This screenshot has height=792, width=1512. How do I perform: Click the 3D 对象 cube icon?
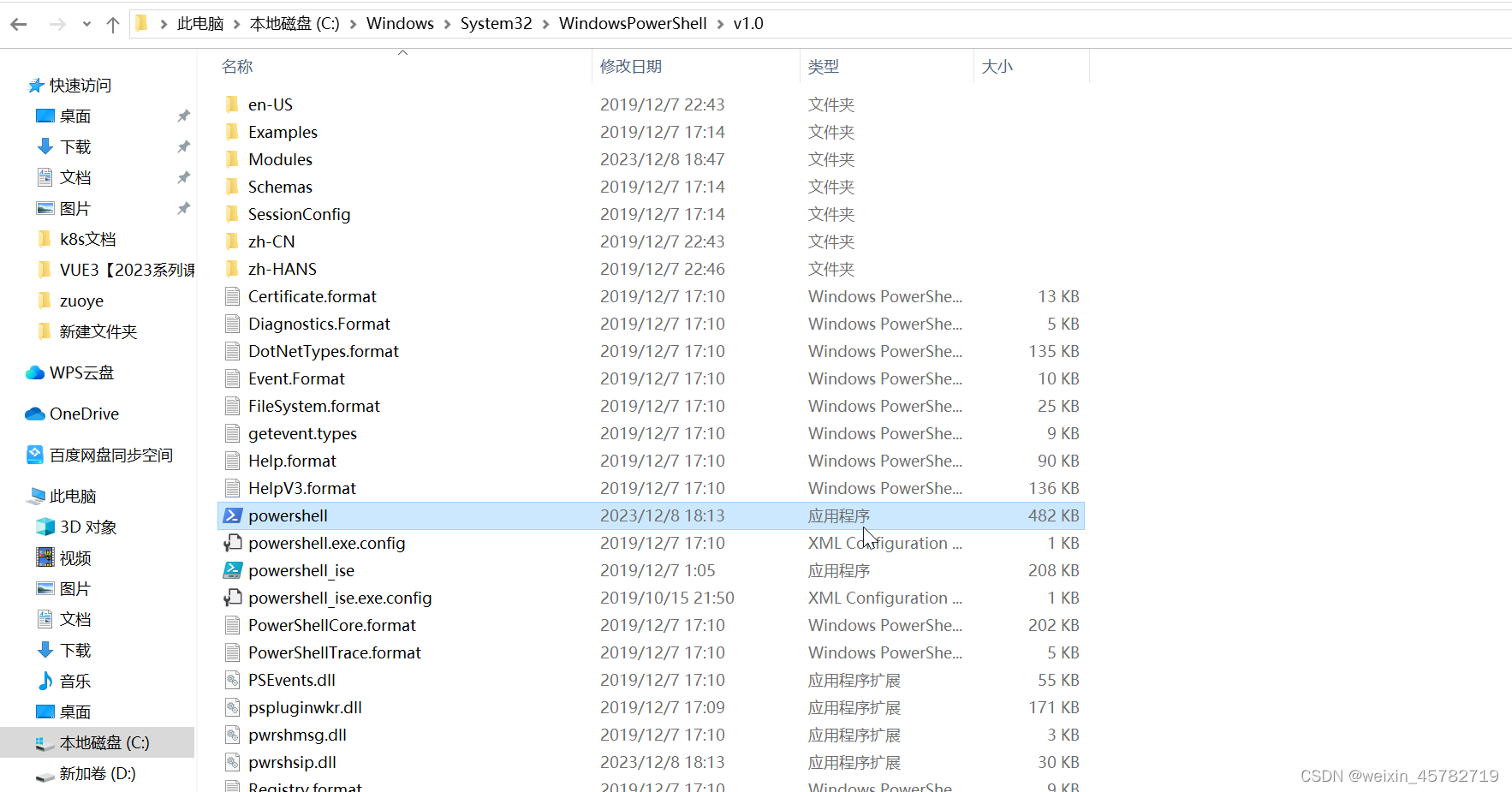(x=45, y=527)
